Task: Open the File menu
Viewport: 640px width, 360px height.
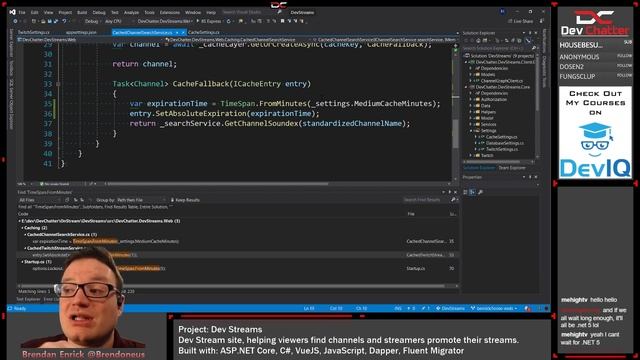Action: pyautogui.click(x=22, y=13)
